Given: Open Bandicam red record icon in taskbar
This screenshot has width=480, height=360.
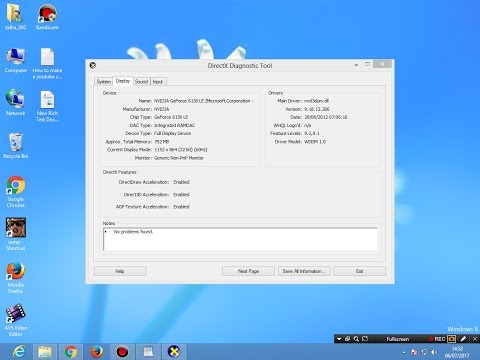Looking at the screenshot, I should [x=122, y=352].
